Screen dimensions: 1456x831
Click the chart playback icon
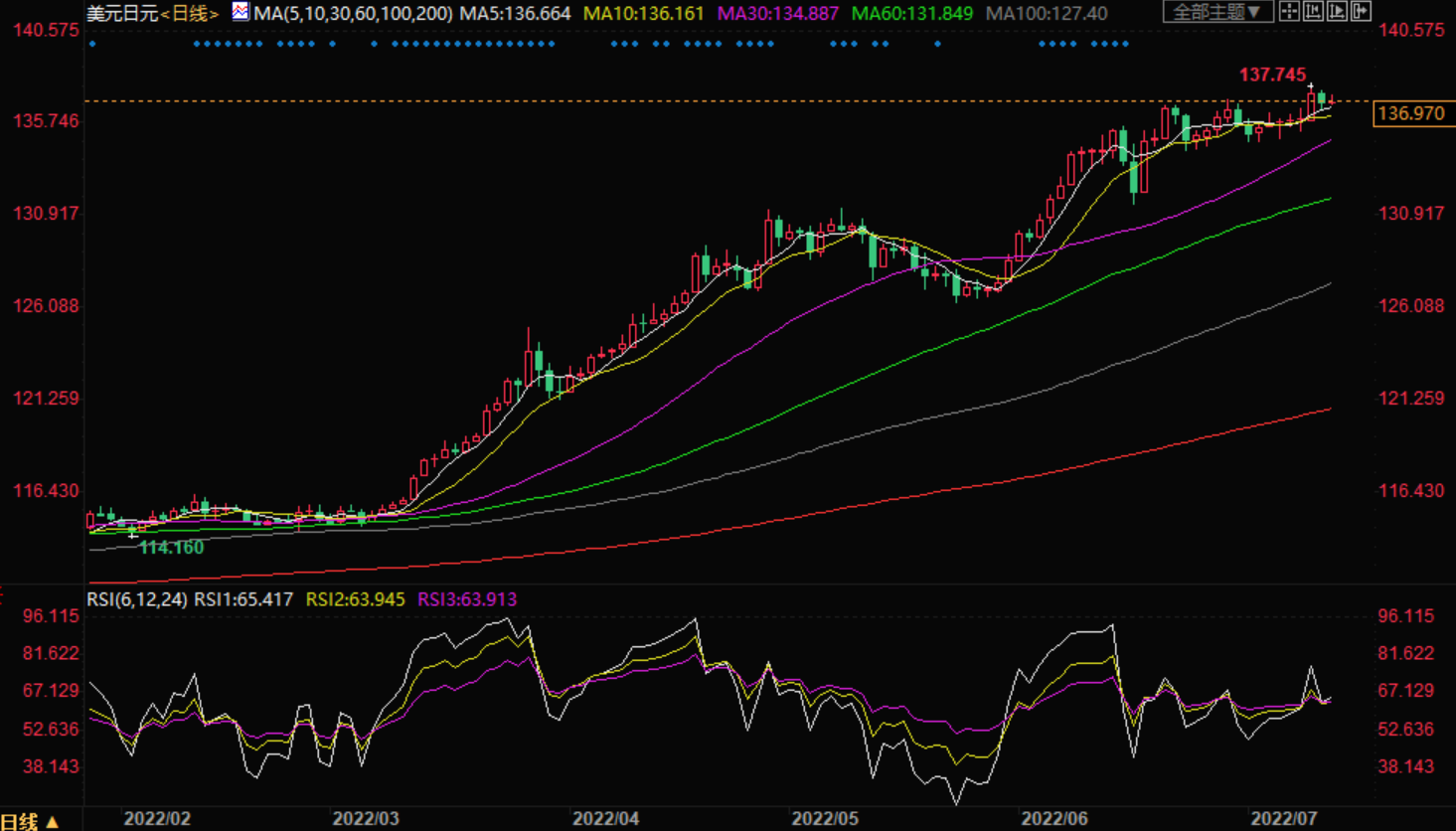(1337, 12)
